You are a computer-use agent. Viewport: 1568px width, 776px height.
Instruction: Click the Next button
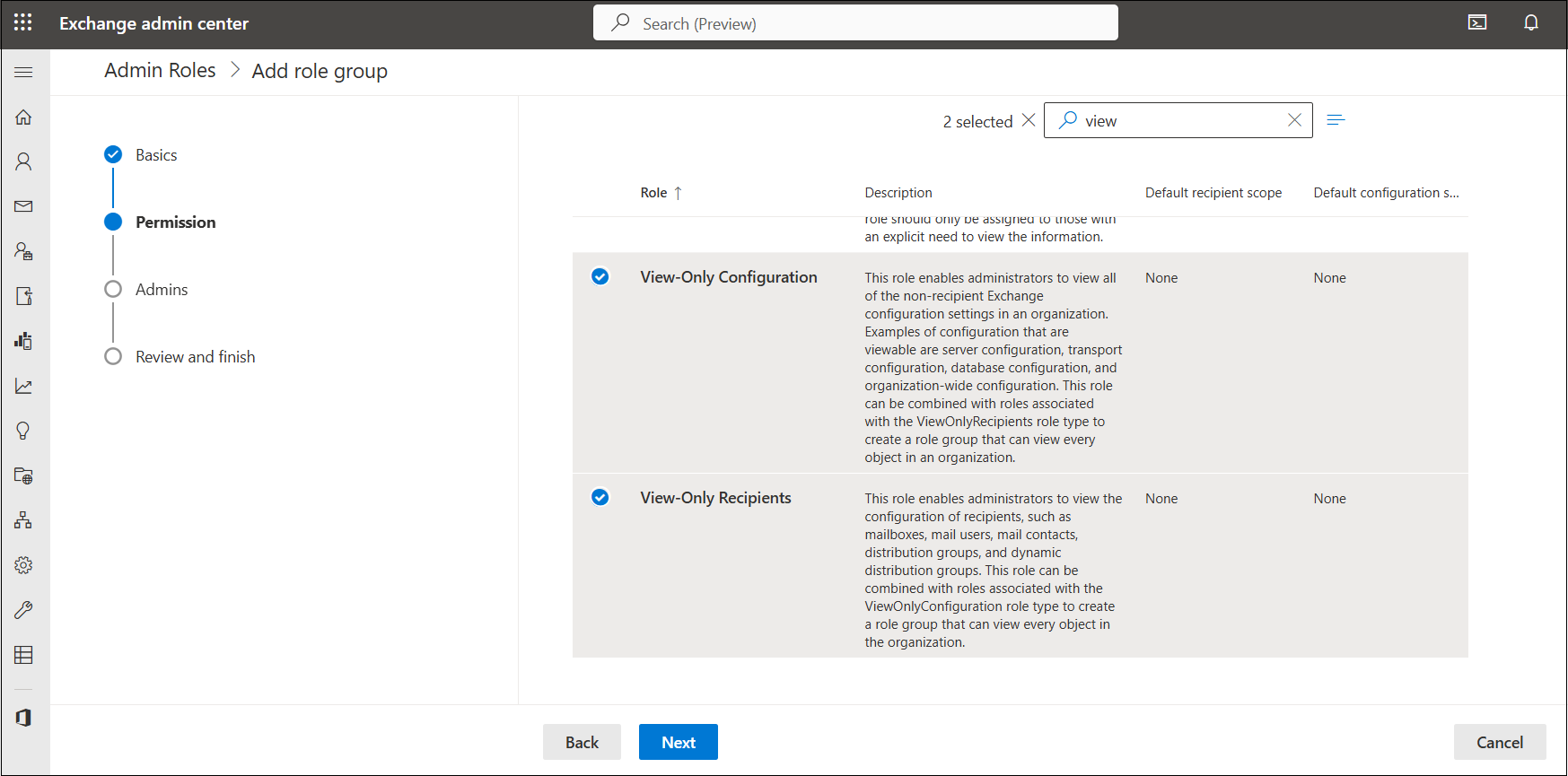click(678, 742)
